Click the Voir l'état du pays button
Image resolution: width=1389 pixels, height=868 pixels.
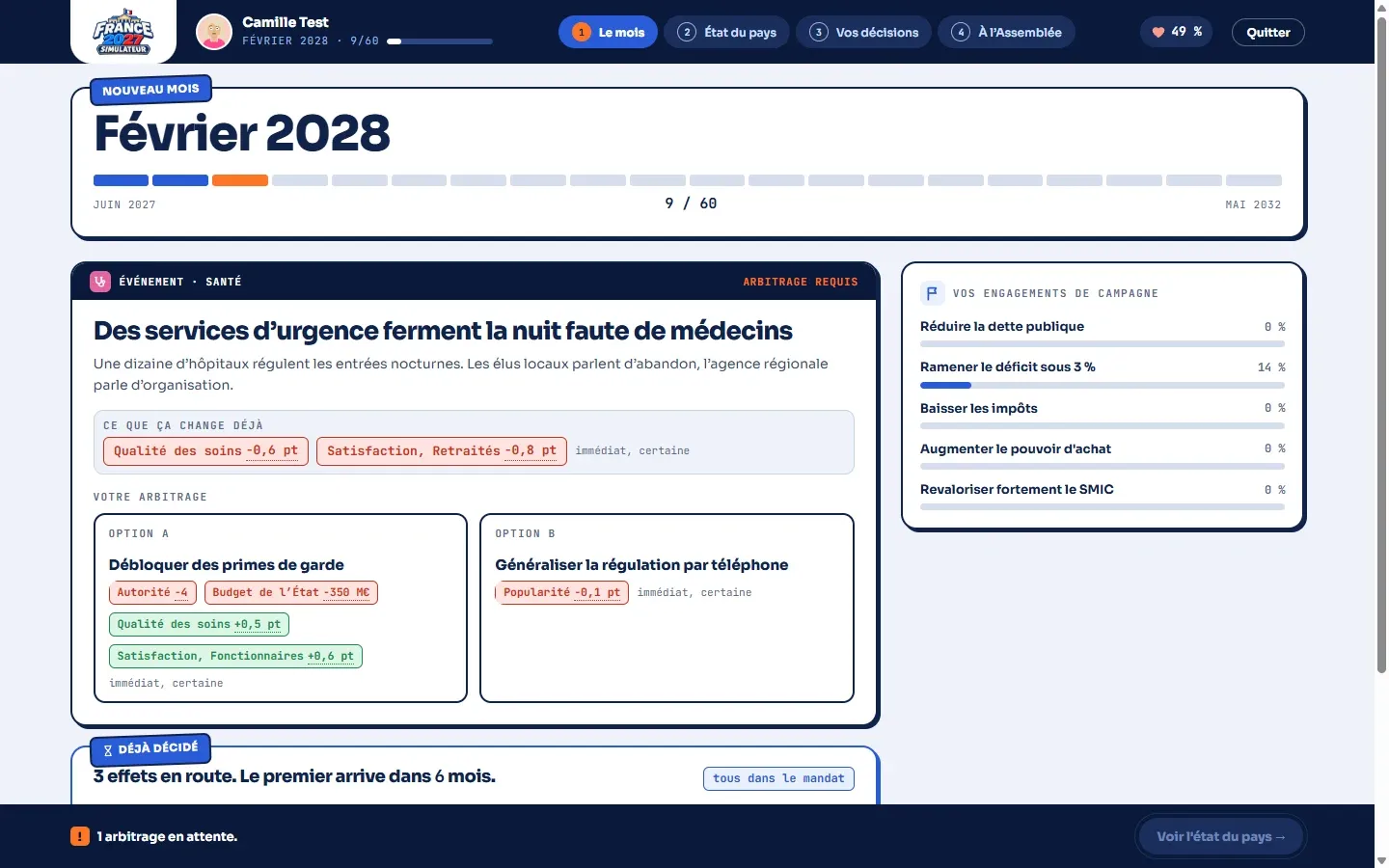click(1221, 836)
